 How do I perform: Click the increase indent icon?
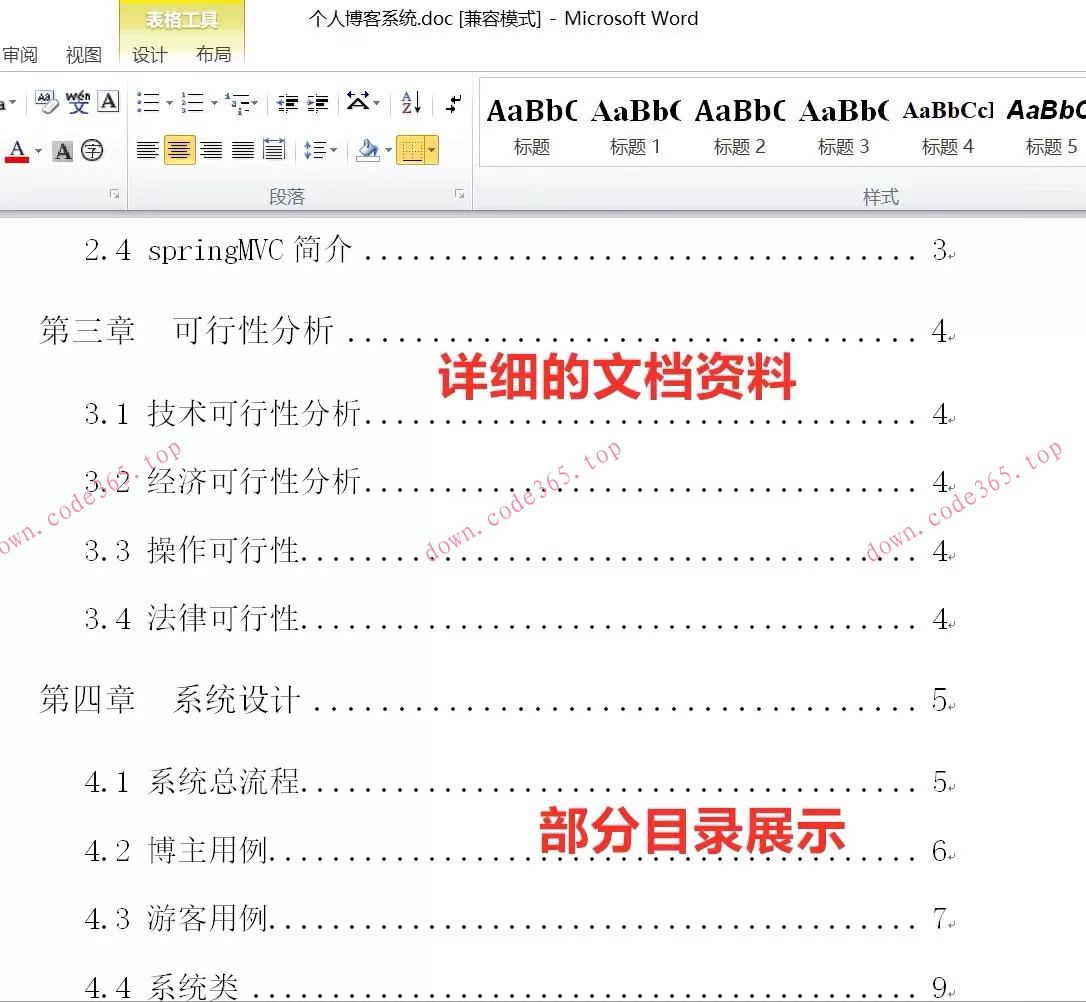(x=319, y=102)
